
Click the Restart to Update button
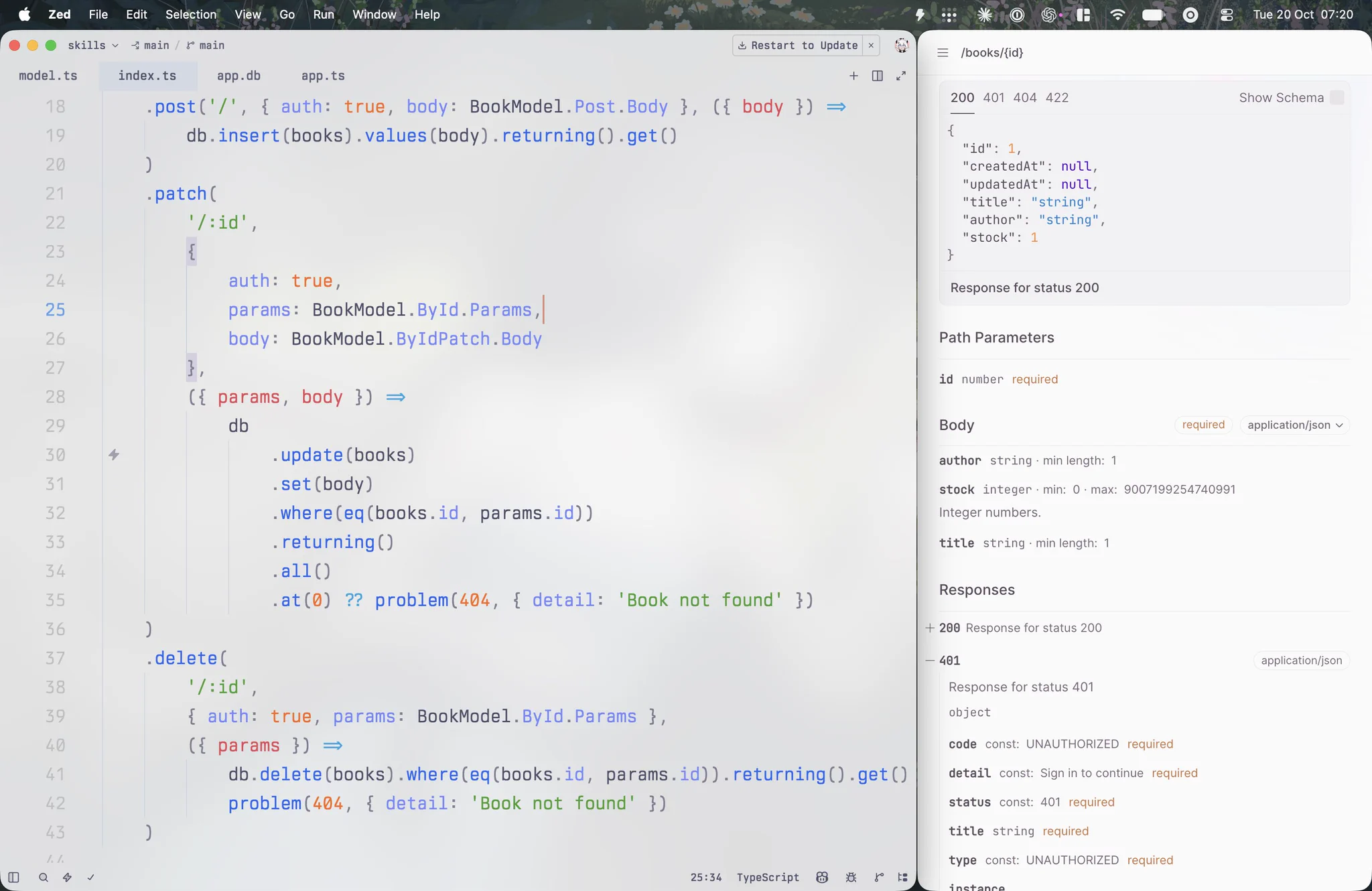coord(797,46)
